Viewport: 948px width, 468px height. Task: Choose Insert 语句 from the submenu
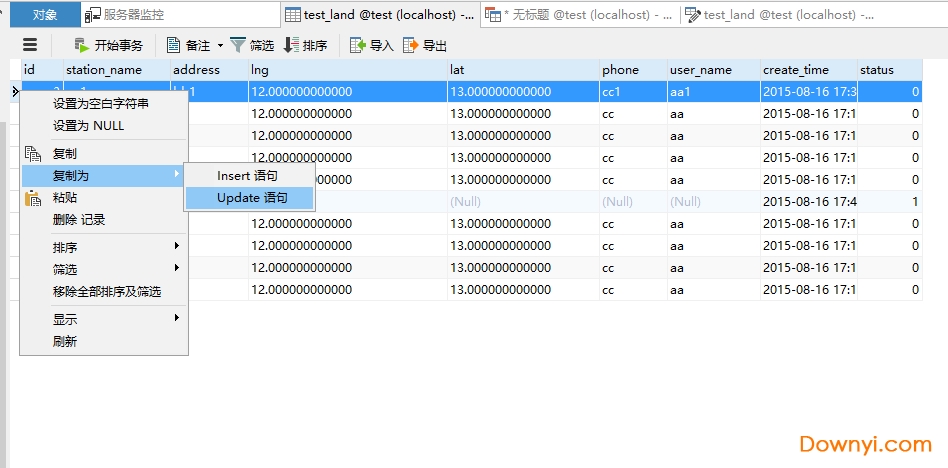247,176
